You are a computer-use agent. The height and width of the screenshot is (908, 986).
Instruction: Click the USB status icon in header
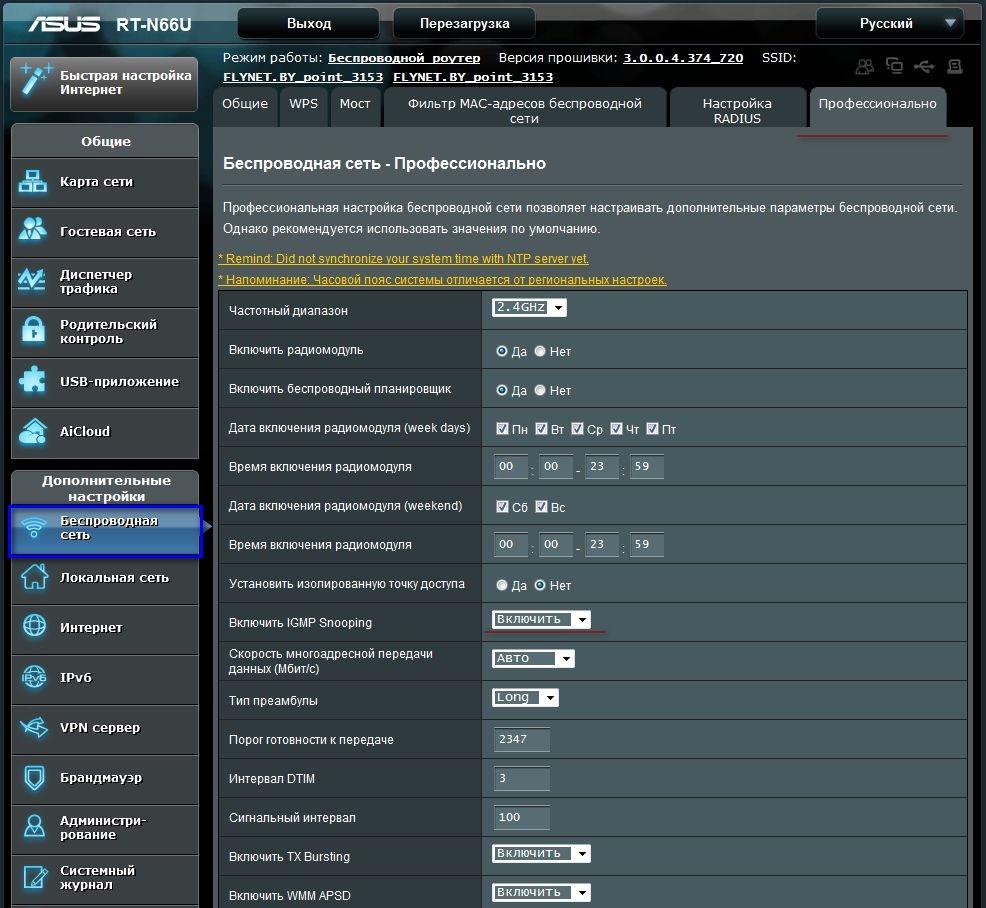pyautogui.click(x=924, y=66)
